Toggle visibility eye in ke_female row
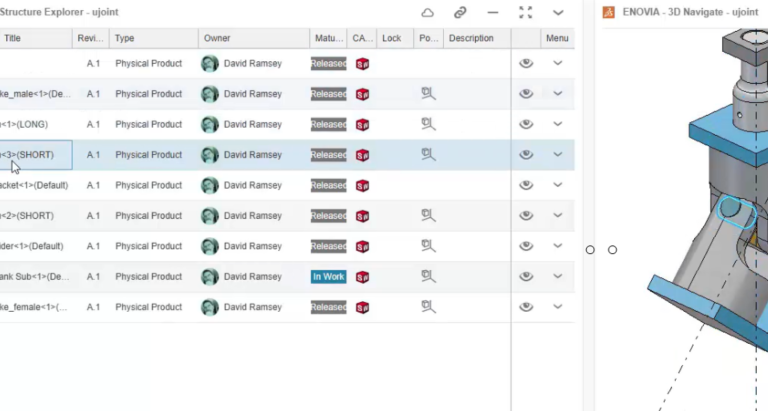Viewport: 768px width, 411px height. 526,307
